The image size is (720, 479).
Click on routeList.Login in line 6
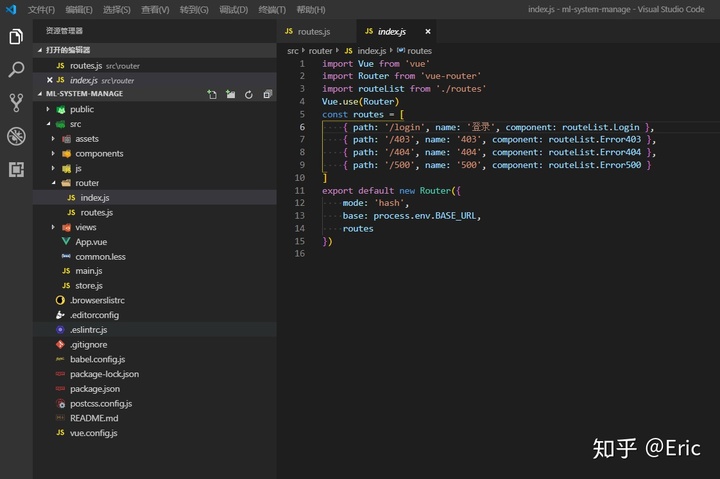601,127
